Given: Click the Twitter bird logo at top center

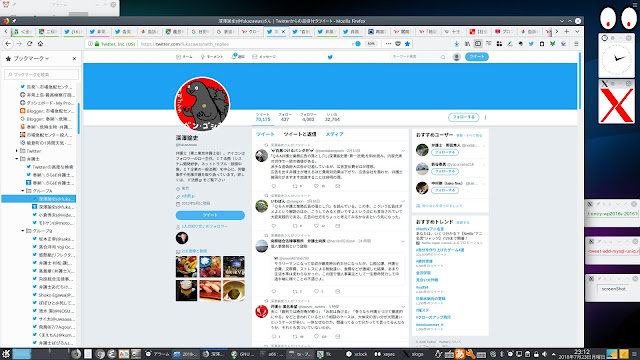Looking at the screenshot, I should coord(330,57).
